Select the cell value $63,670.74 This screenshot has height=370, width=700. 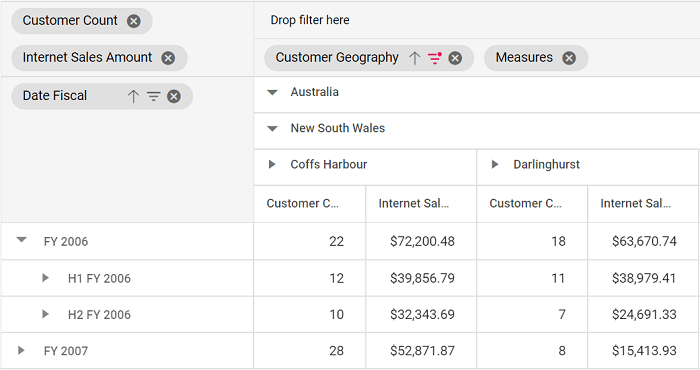(644, 241)
